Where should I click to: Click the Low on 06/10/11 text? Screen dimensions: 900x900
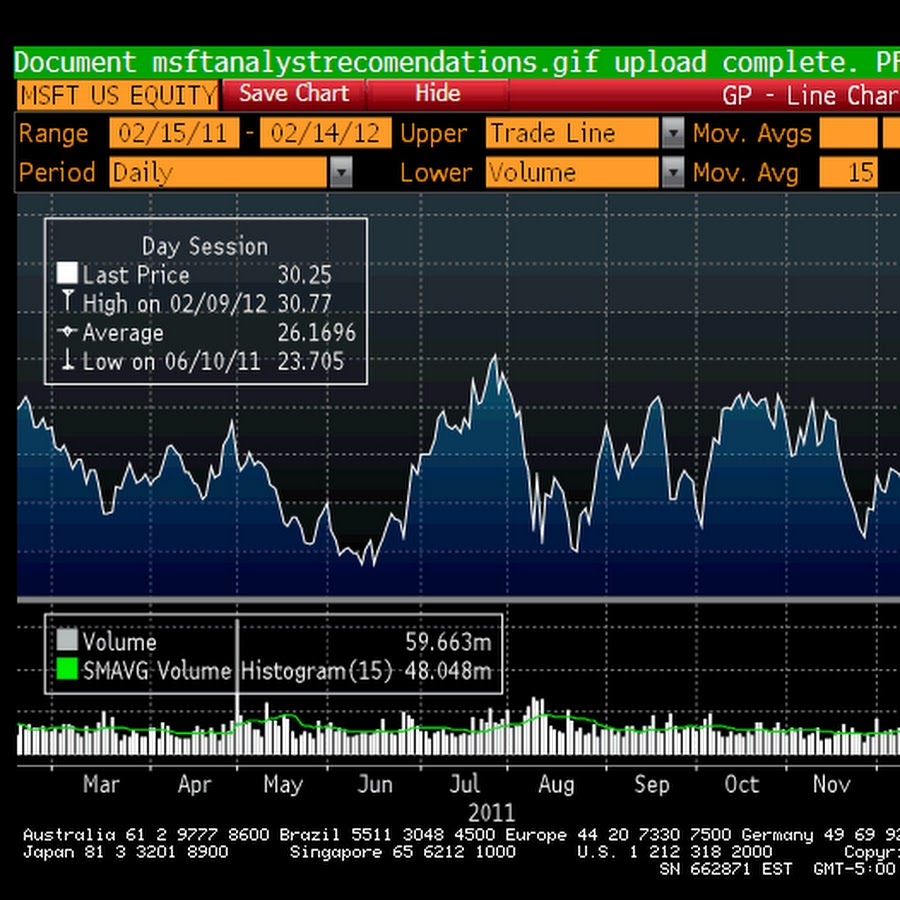[171, 362]
